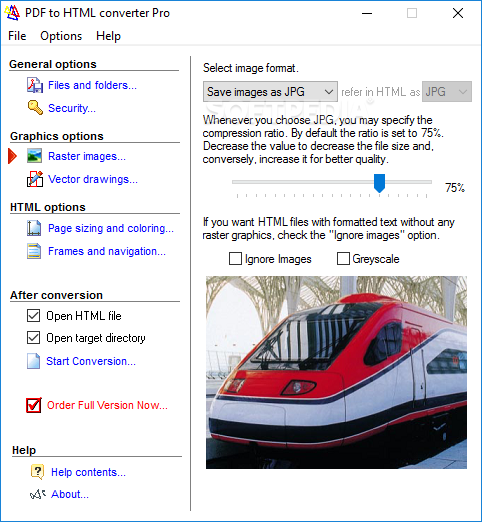Click the train preview image
The width and height of the screenshot is (482, 522).
pyautogui.click(x=336, y=372)
